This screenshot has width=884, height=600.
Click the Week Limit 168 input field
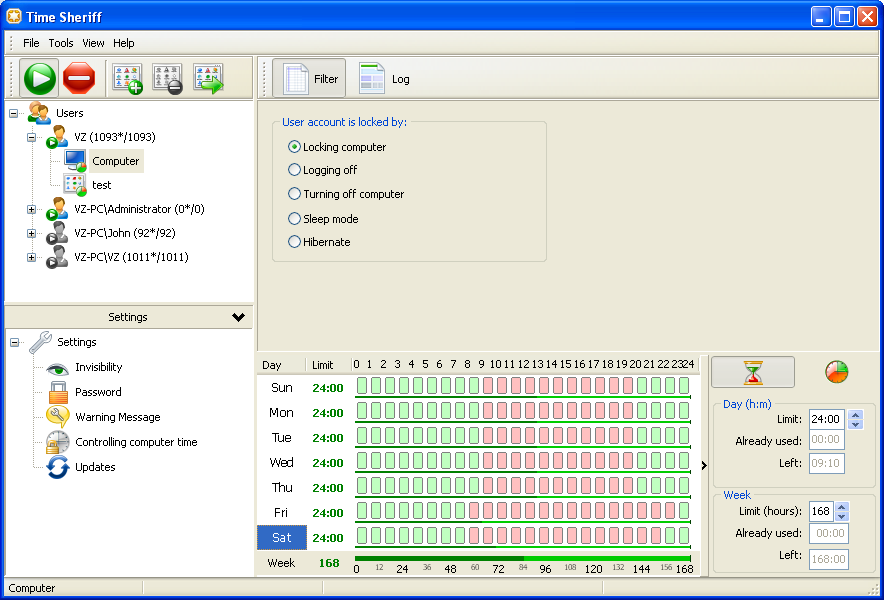[821, 511]
